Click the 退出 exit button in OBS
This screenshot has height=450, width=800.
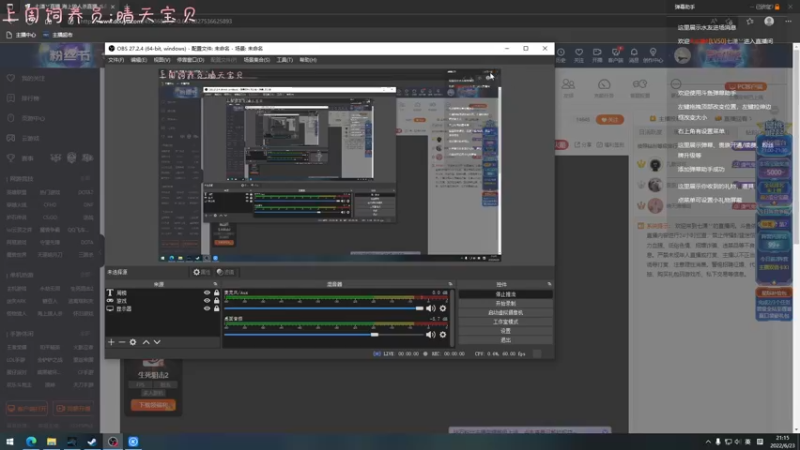(506, 340)
